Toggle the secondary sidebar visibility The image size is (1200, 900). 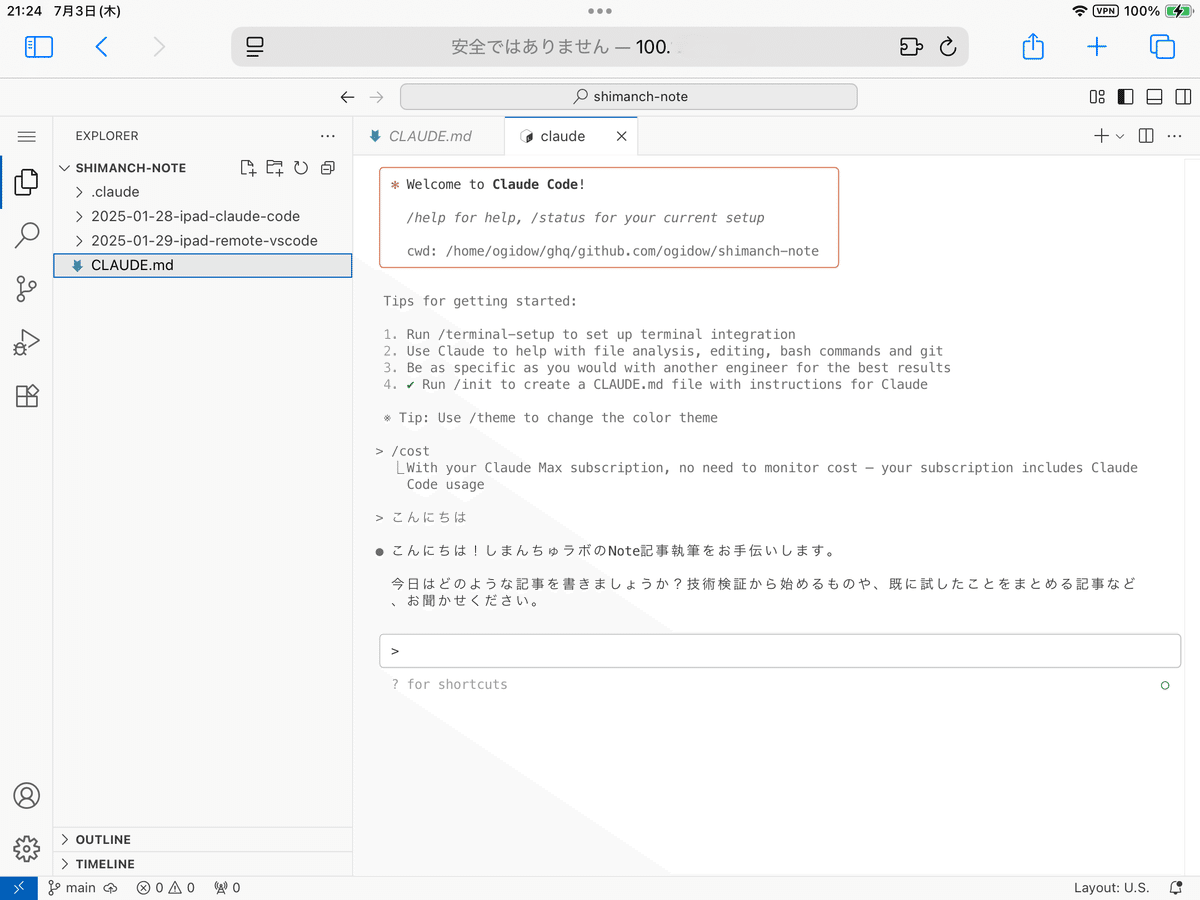[1183, 96]
